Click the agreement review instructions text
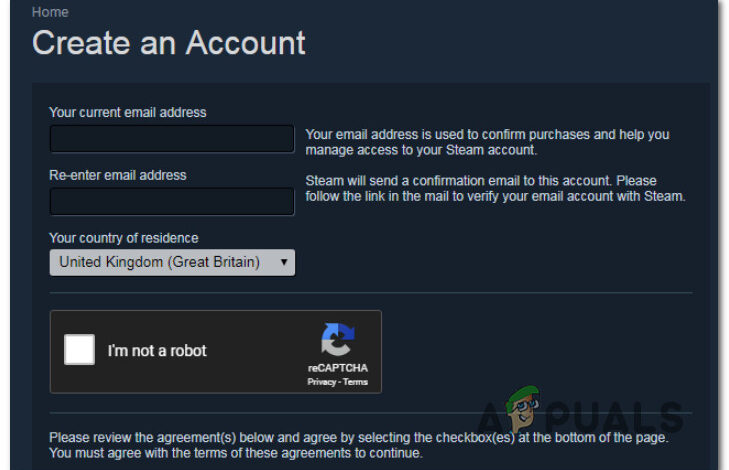Image resolution: width=729 pixels, height=470 pixels. (359, 445)
